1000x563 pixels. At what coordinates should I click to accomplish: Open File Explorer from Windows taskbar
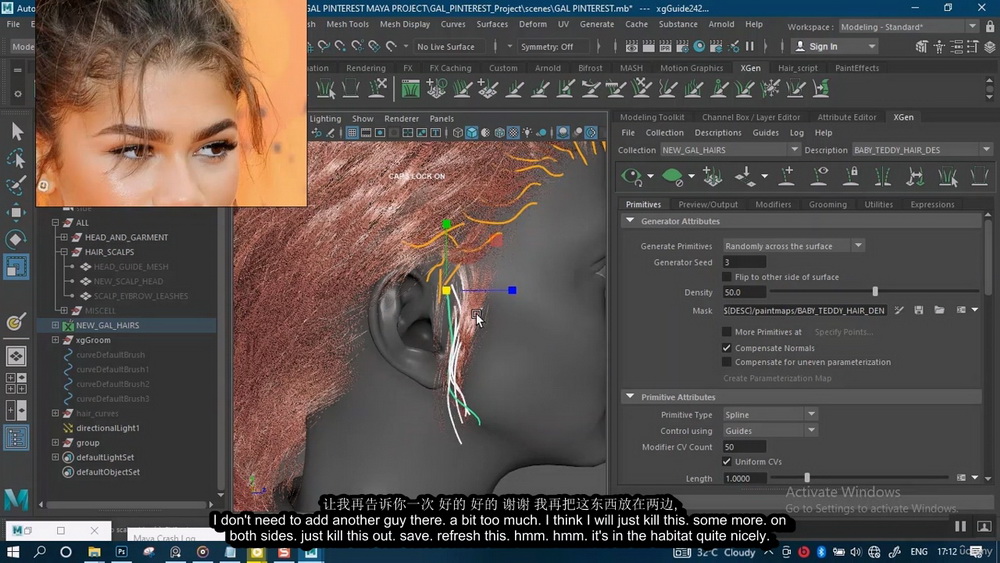94,552
